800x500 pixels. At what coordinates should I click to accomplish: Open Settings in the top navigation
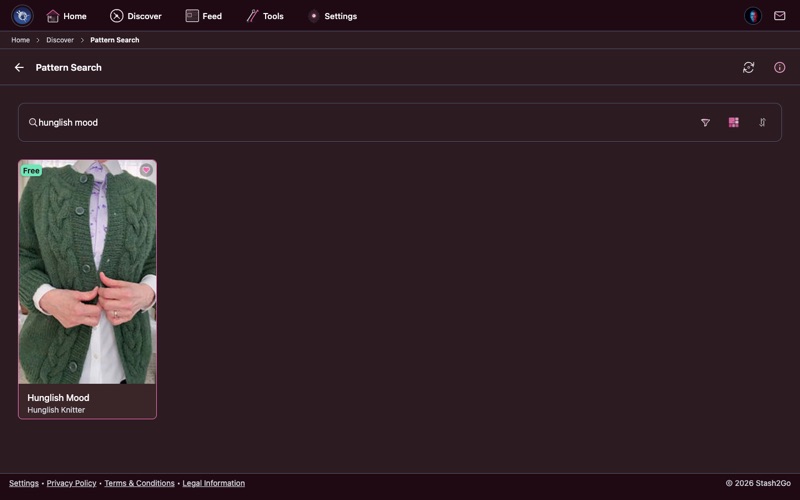click(332, 16)
